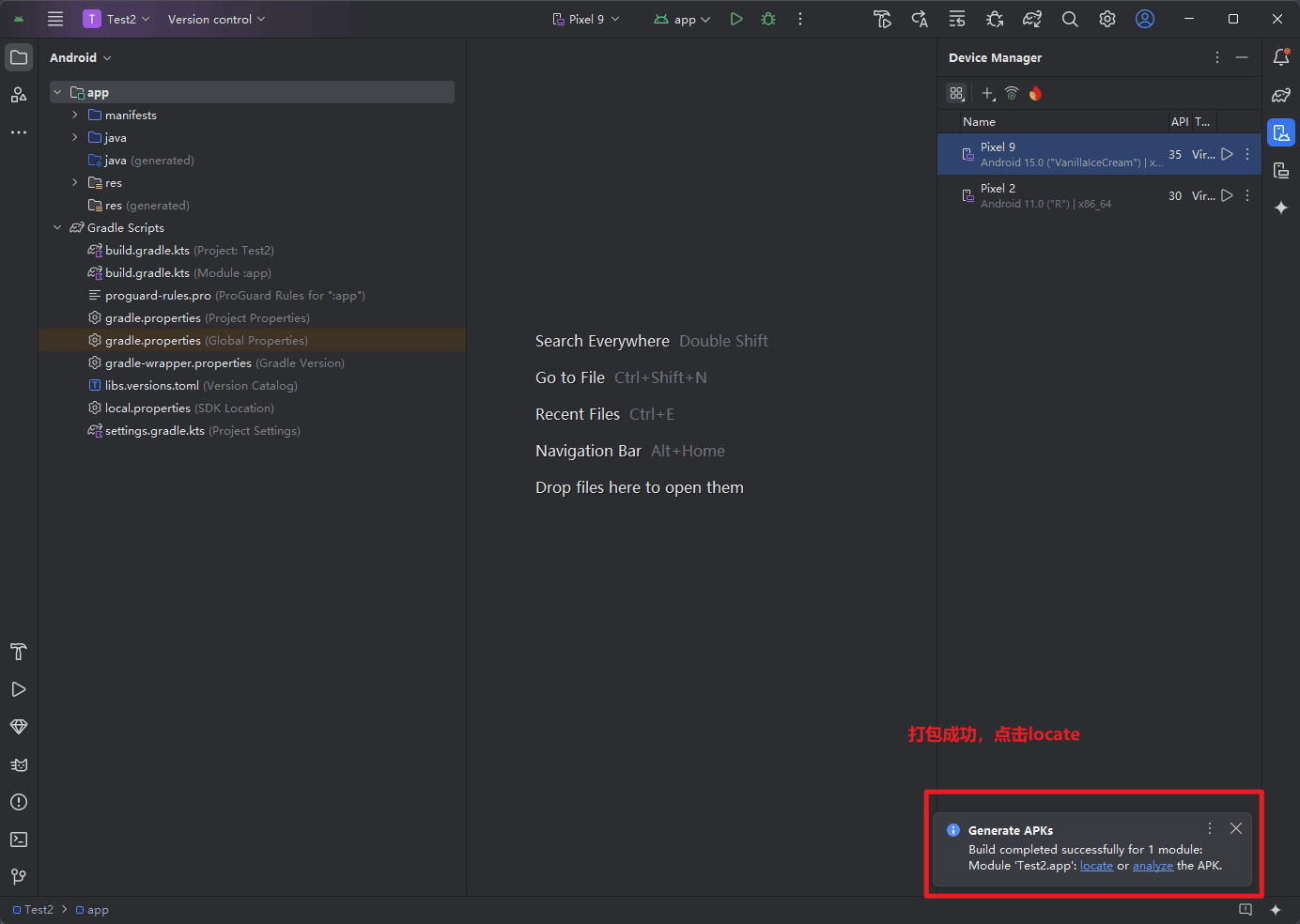Expand the manifests folder

pos(75,115)
